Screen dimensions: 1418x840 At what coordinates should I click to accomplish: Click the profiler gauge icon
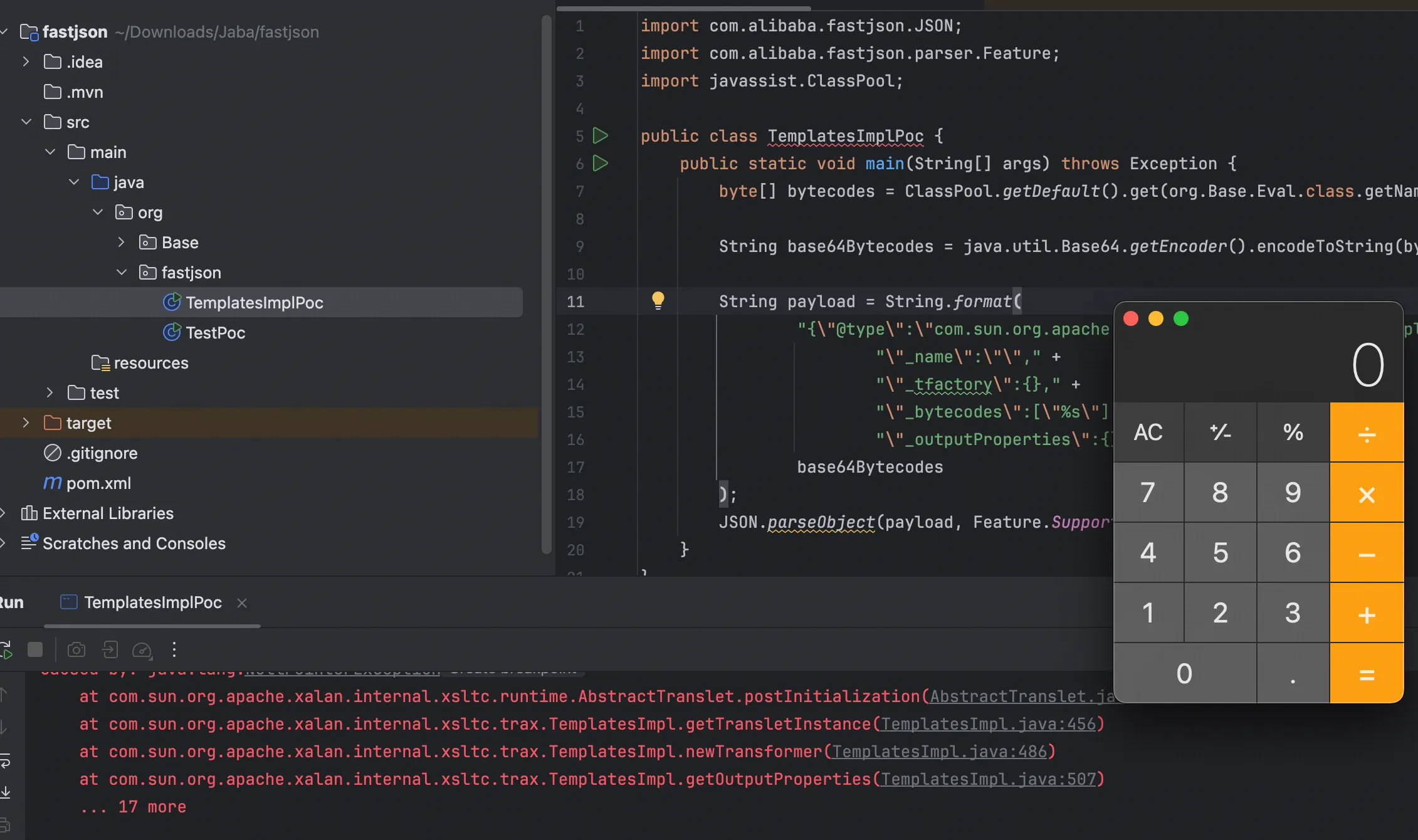tap(142, 650)
